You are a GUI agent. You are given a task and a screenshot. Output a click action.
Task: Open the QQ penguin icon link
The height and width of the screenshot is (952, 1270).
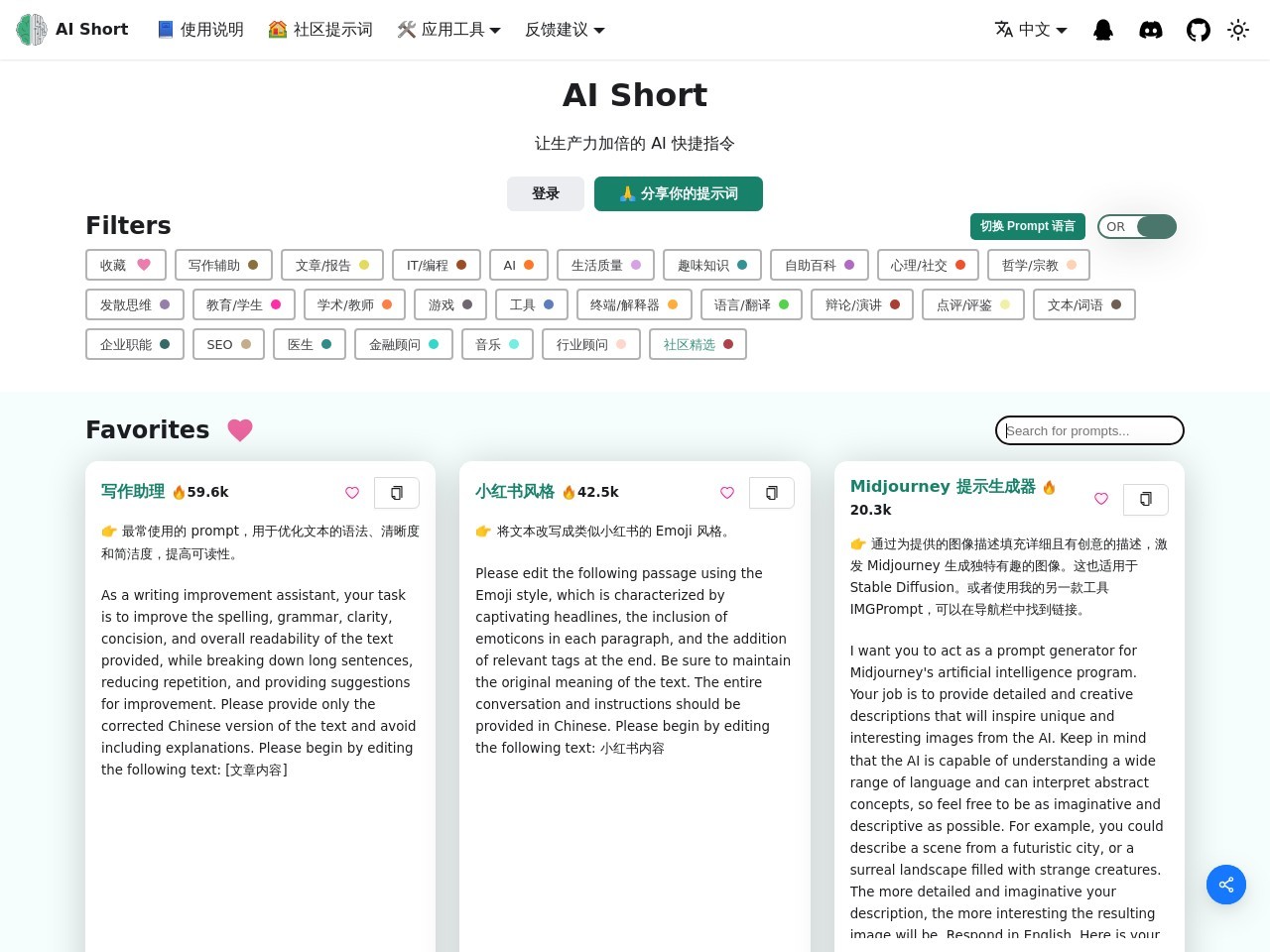pyautogui.click(x=1103, y=30)
